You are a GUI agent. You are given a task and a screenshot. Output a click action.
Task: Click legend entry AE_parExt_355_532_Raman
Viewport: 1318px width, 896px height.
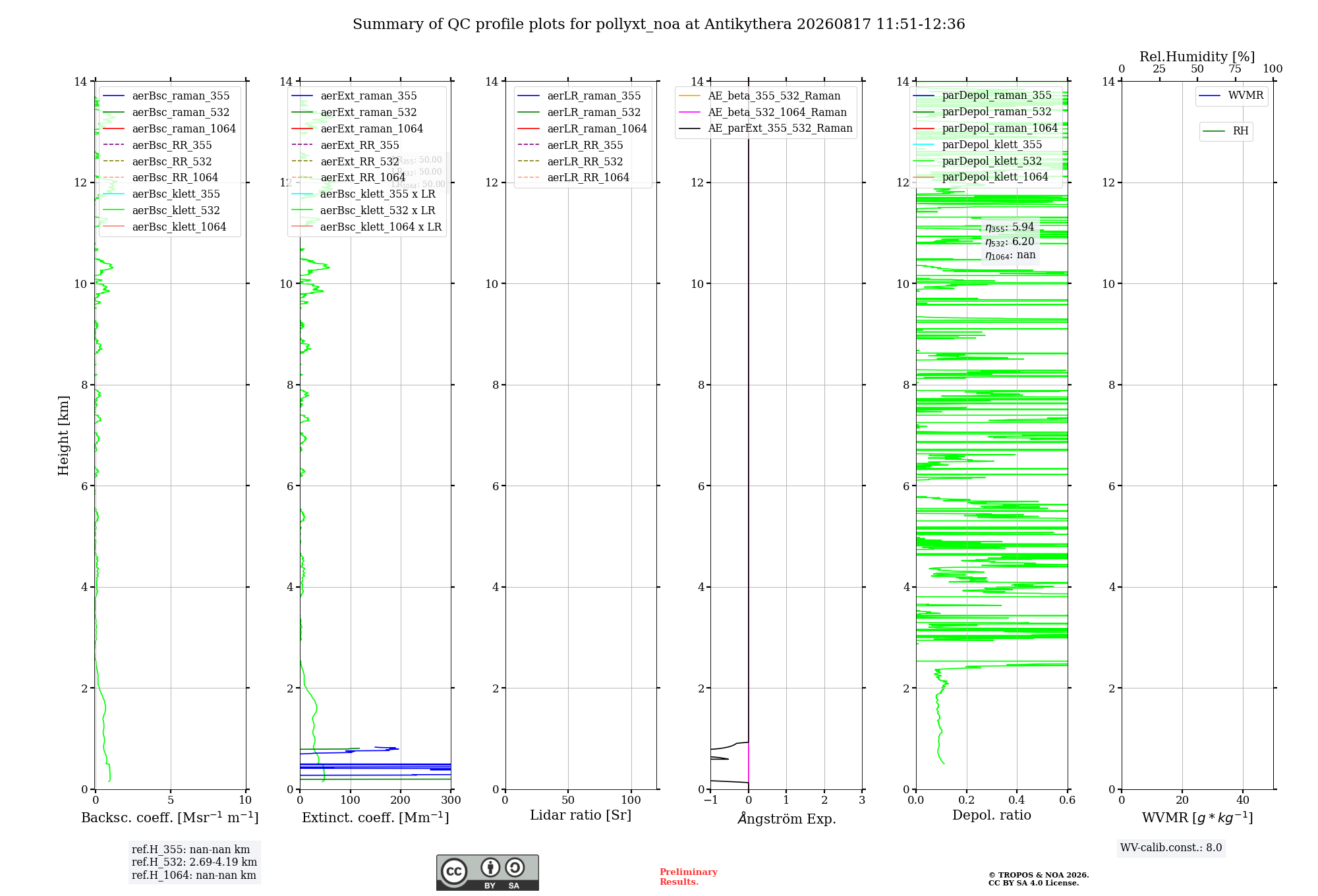pyautogui.click(x=766, y=128)
